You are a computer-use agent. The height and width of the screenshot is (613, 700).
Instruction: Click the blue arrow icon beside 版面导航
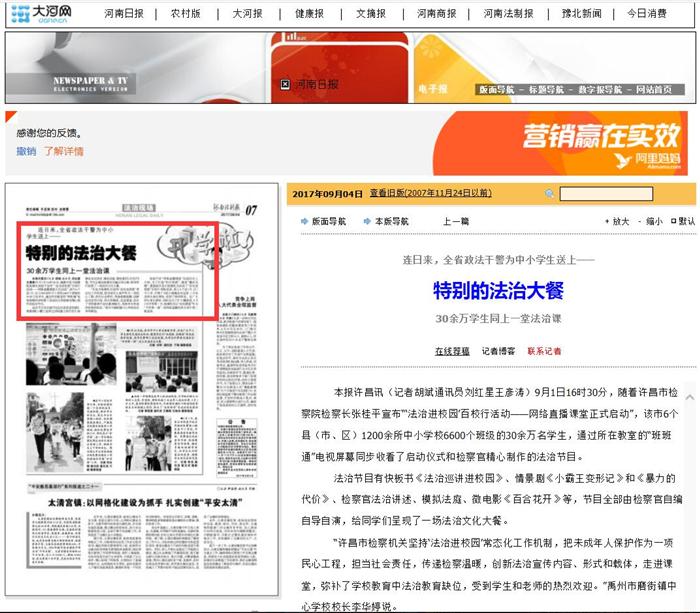pos(304,221)
